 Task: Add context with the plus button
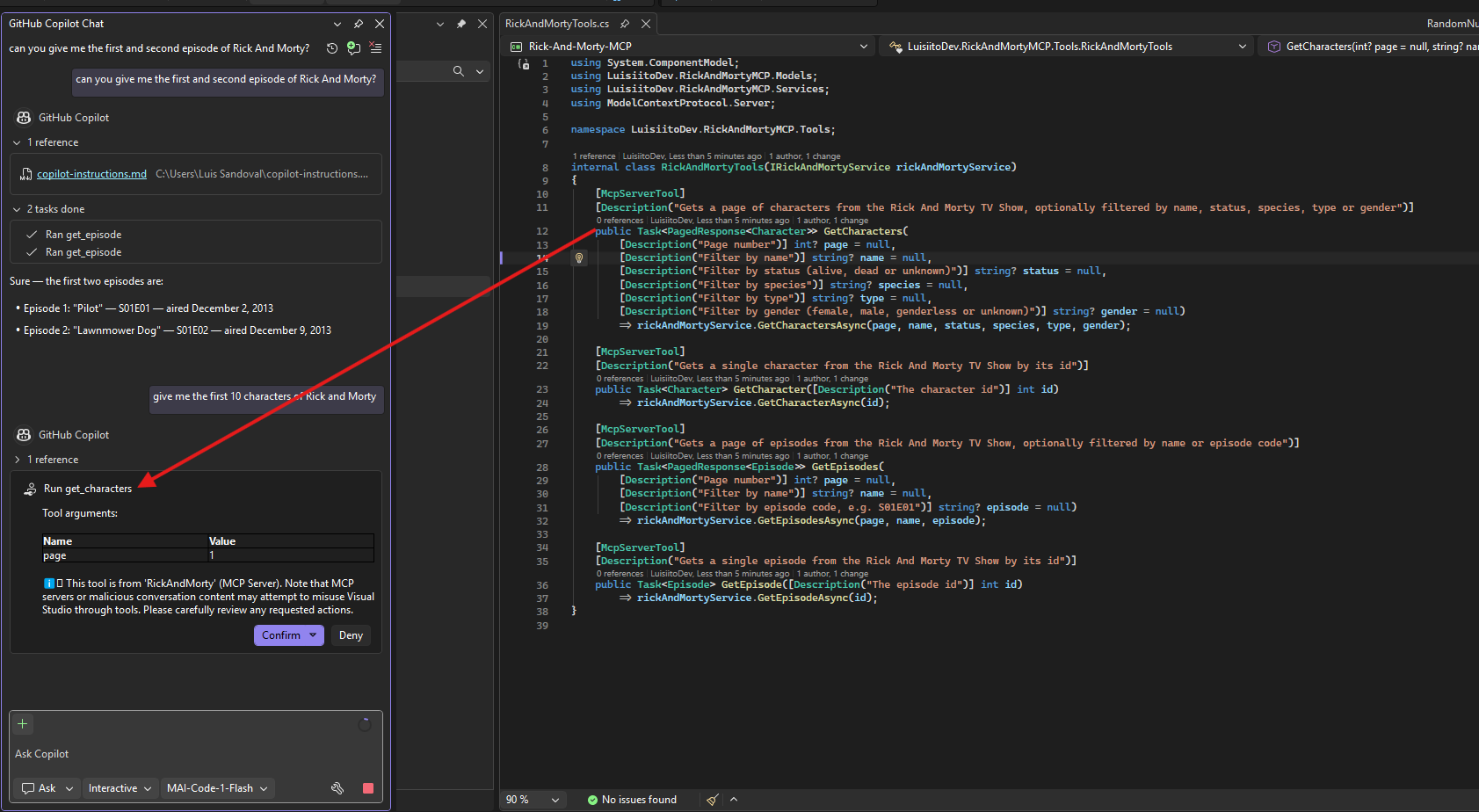[23, 724]
